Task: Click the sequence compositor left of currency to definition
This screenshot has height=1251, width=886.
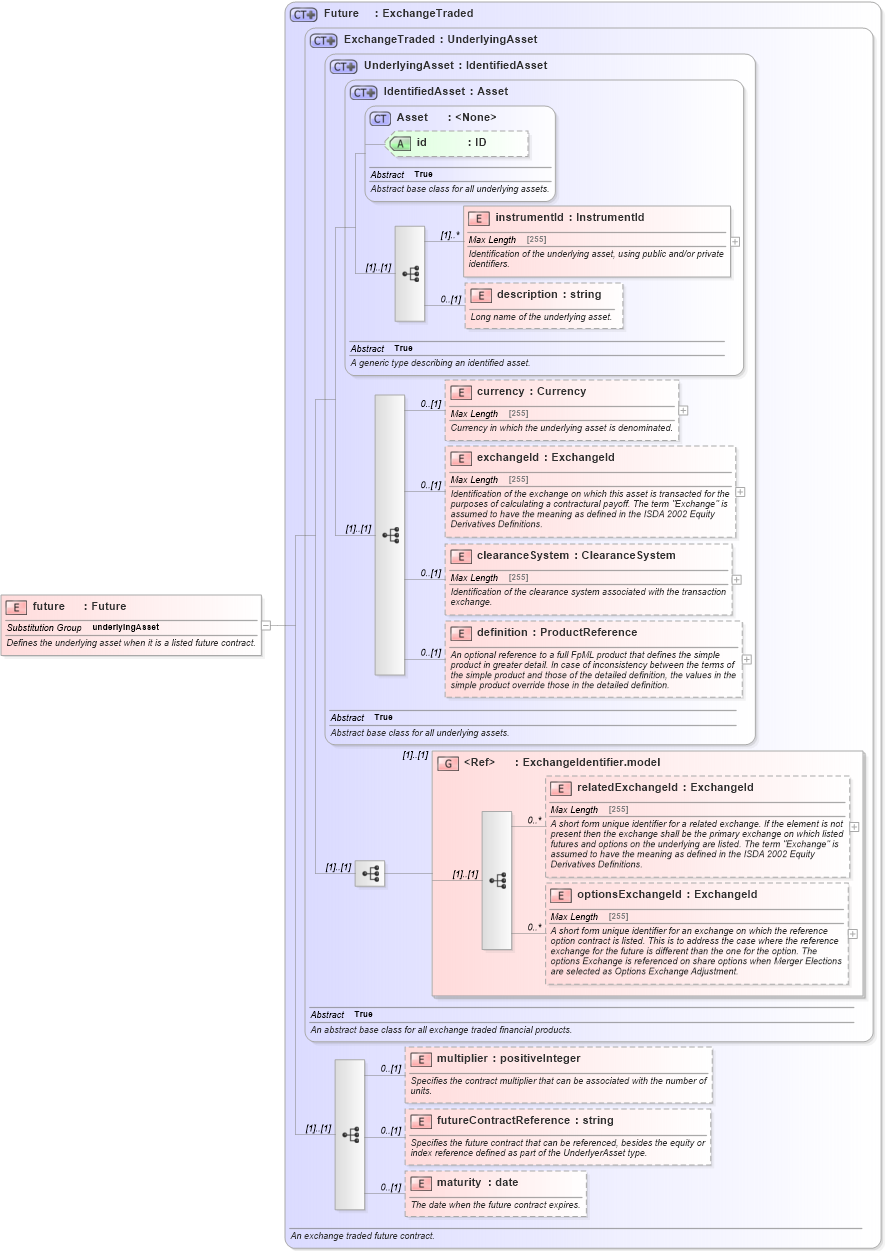Action: 390,535
